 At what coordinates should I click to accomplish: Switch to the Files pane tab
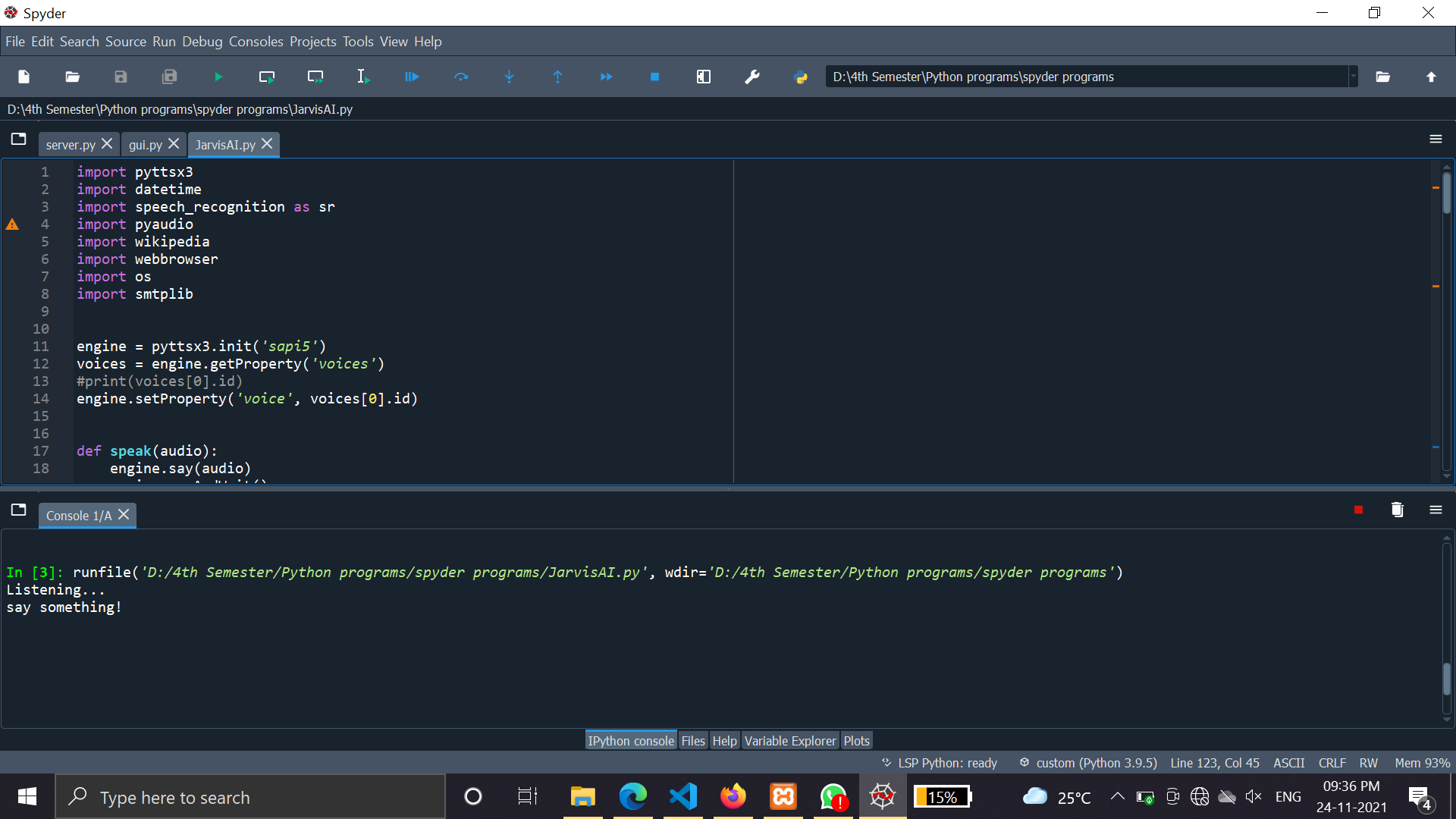[693, 741]
